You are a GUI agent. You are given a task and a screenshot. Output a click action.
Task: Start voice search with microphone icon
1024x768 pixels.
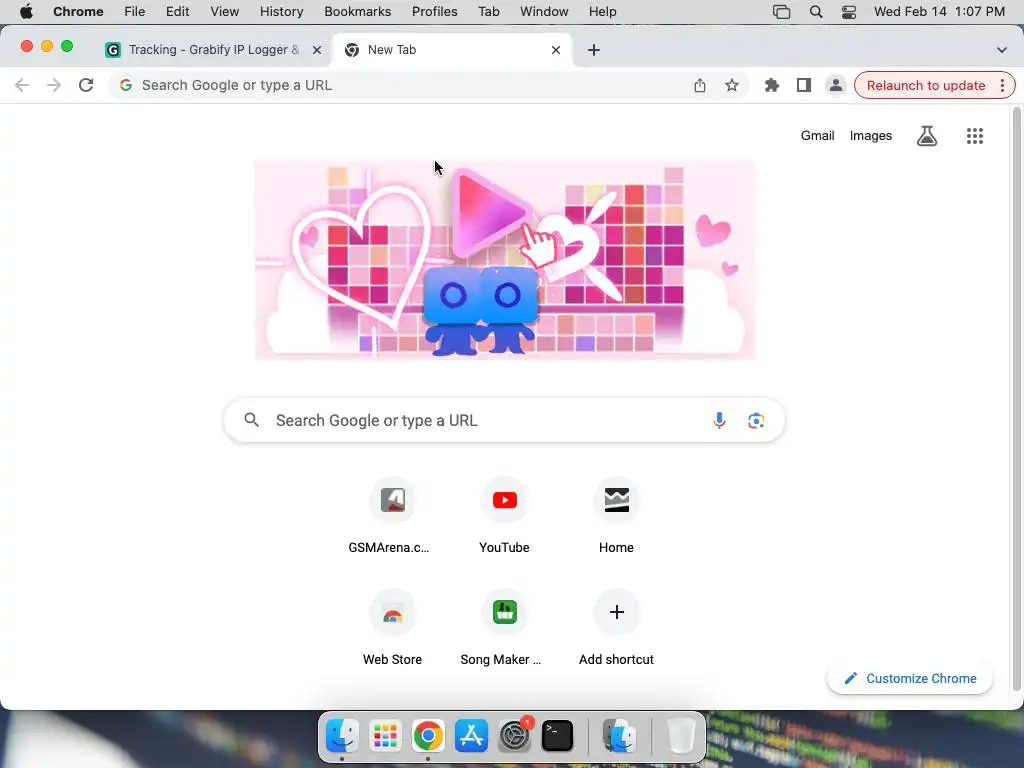tap(719, 421)
